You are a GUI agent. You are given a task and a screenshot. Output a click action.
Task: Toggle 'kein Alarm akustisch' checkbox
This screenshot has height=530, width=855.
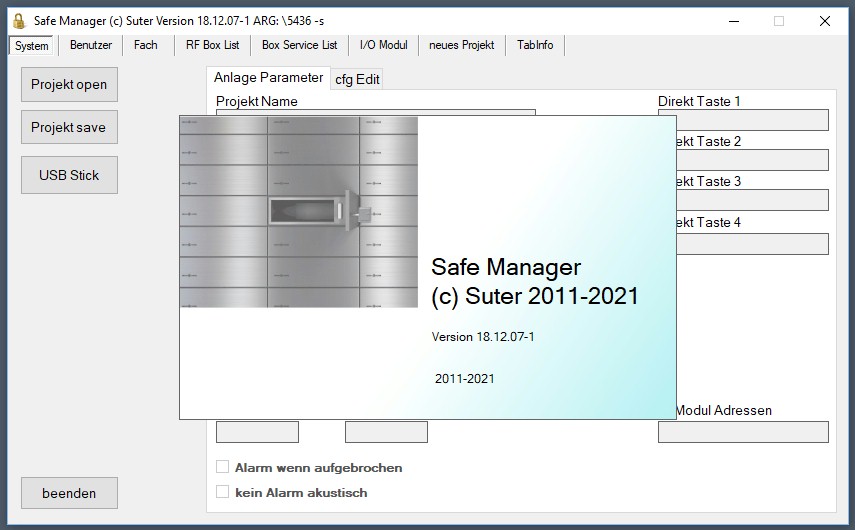click(223, 492)
